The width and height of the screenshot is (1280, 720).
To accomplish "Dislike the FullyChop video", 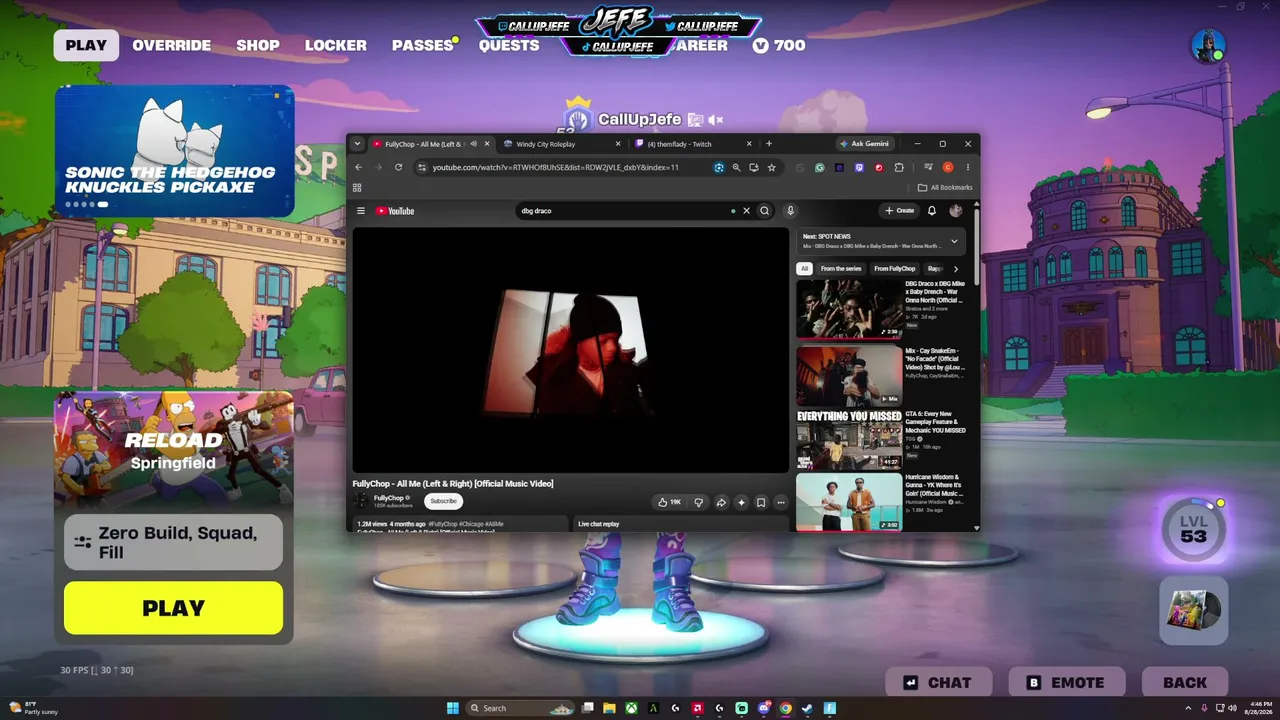I will (x=699, y=502).
